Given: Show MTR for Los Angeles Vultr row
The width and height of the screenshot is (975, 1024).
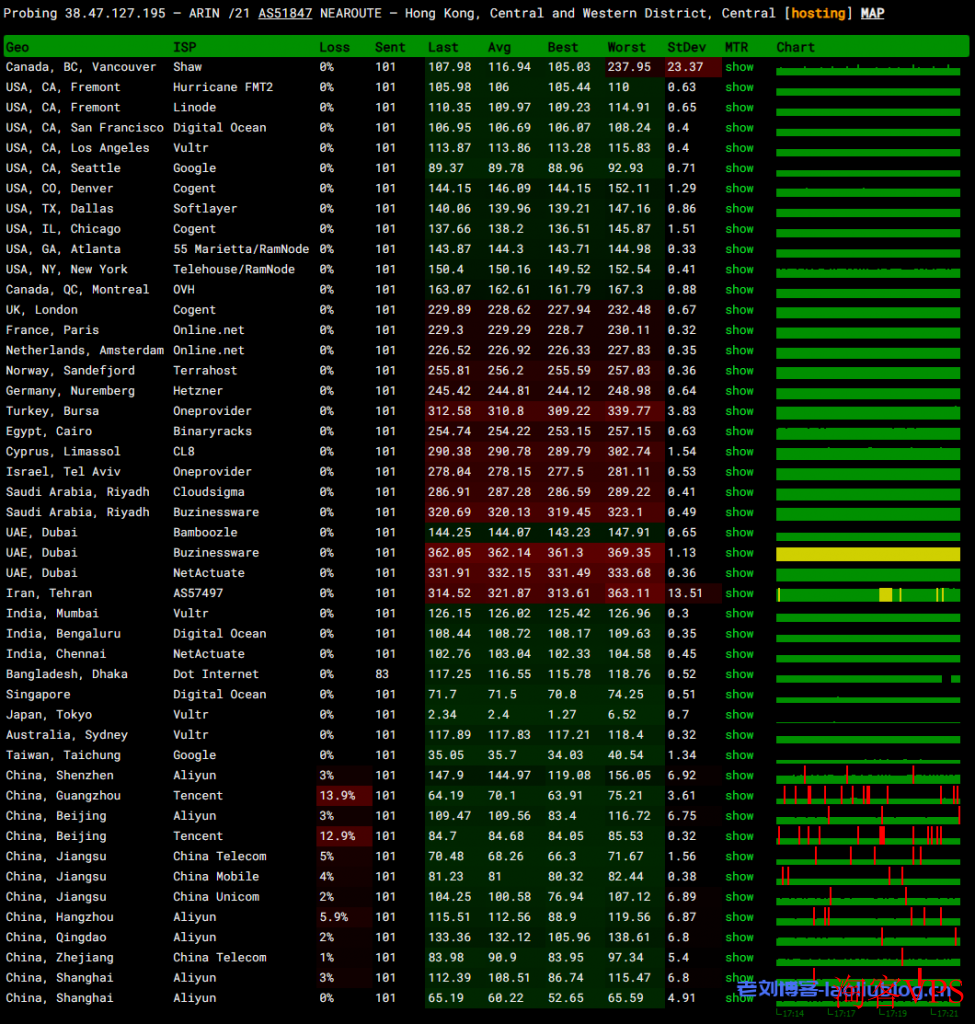Looking at the screenshot, I should click(739, 148).
